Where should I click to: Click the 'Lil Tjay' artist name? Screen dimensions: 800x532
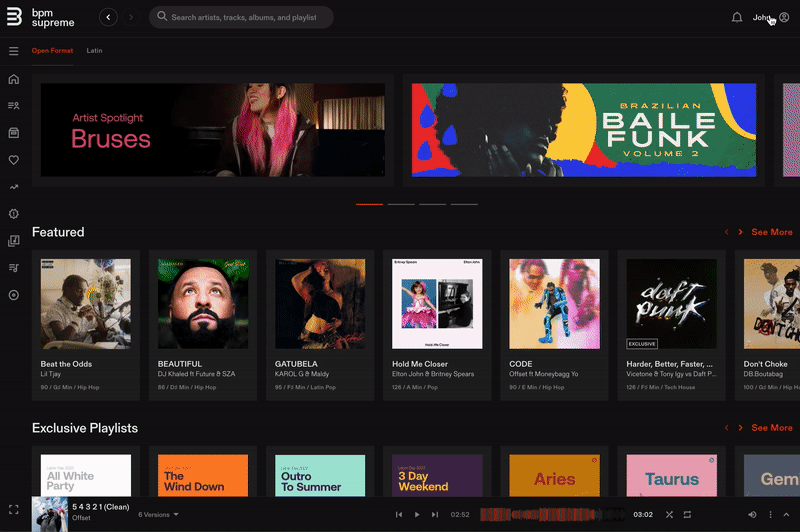pyautogui.click(x=51, y=374)
